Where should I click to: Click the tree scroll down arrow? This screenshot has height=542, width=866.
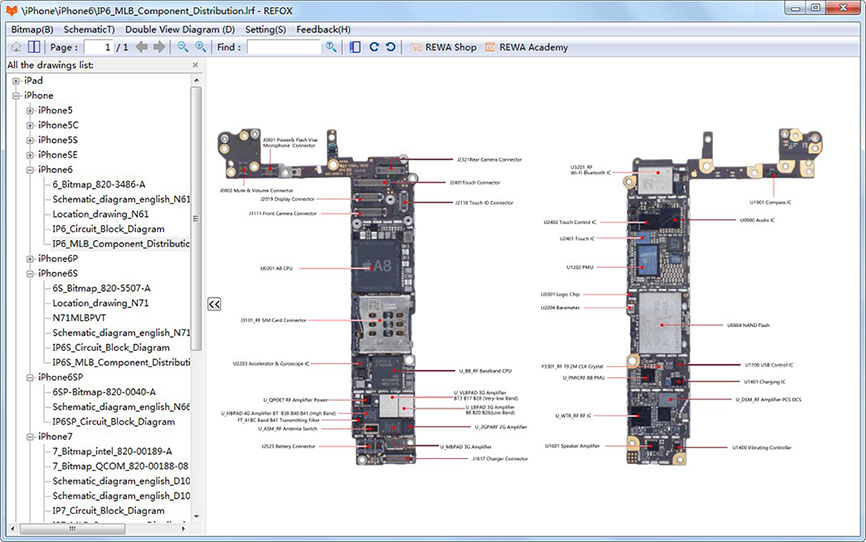pyautogui.click(x=196, y=517)
